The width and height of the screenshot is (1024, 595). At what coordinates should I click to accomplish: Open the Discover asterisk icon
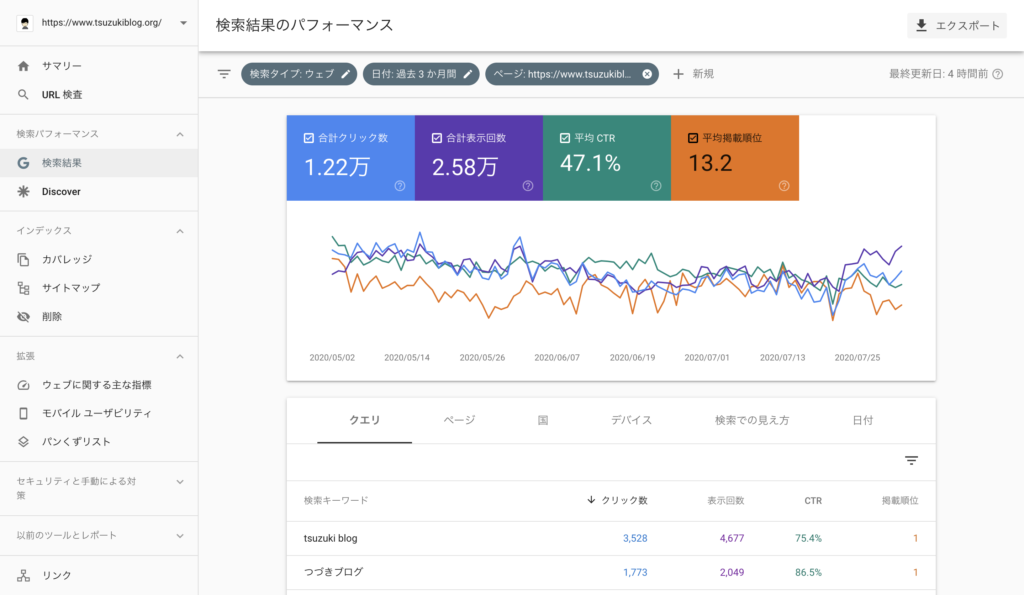[x=24, y=191]
